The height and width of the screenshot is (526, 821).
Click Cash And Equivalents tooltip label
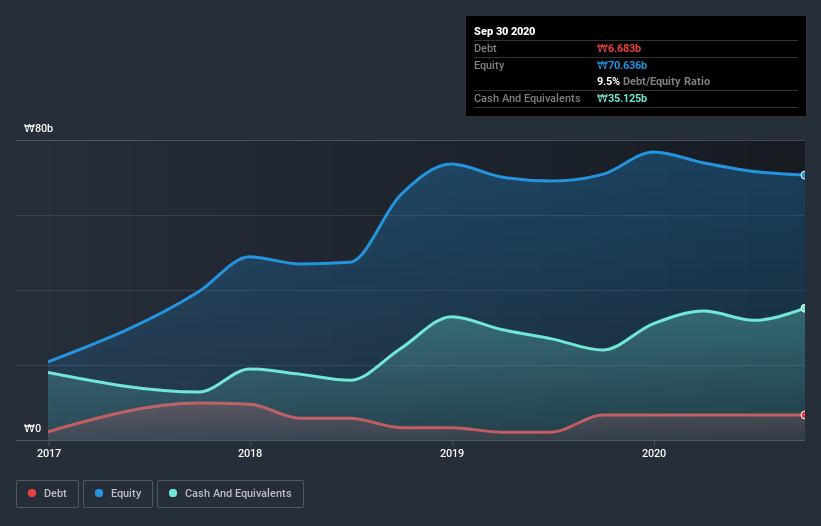[x=527, y=98]
